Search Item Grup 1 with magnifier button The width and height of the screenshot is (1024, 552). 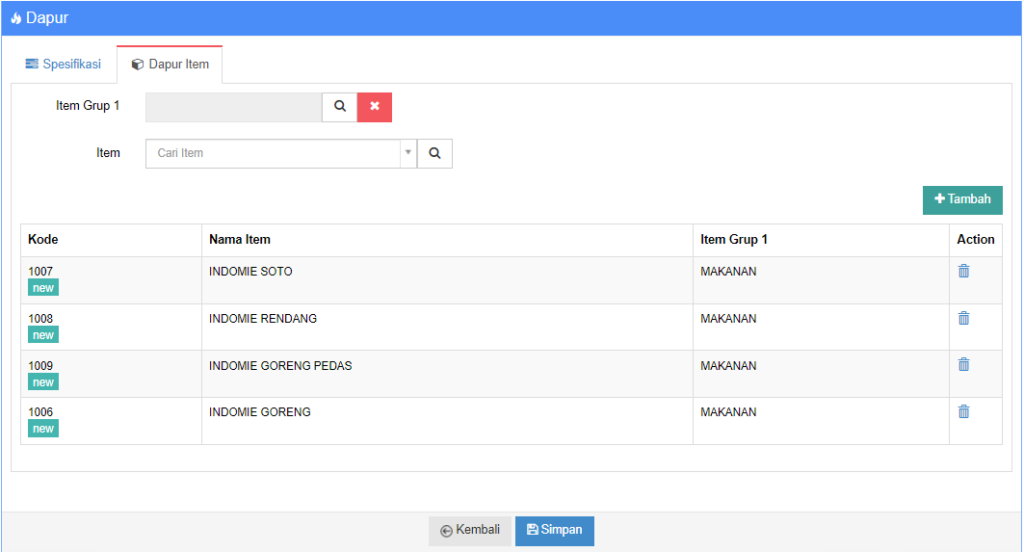[x=339, y=107]
